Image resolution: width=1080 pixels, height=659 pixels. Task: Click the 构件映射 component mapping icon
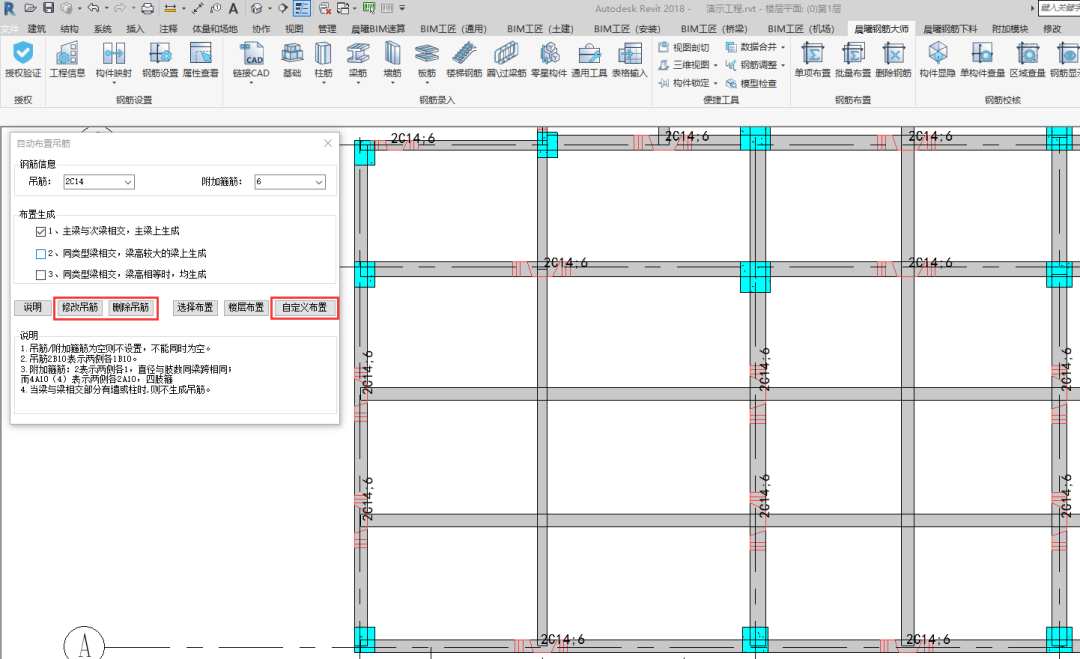click(113, 53)
